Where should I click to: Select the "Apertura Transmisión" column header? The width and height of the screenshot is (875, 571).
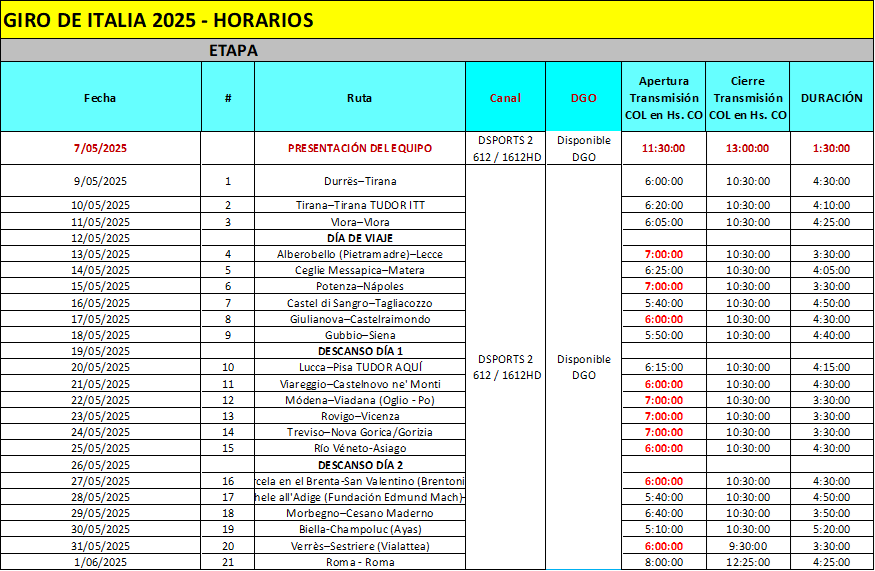pyautogui.click(x=662, y=98)
